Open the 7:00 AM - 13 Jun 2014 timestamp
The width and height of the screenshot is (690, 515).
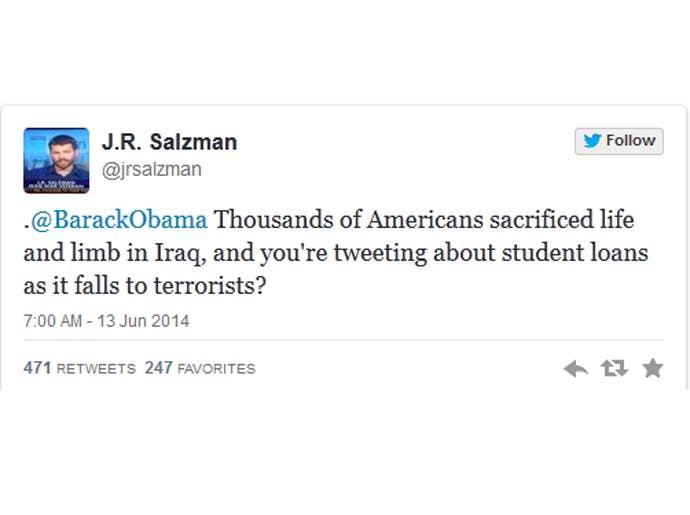coord(106,321)
